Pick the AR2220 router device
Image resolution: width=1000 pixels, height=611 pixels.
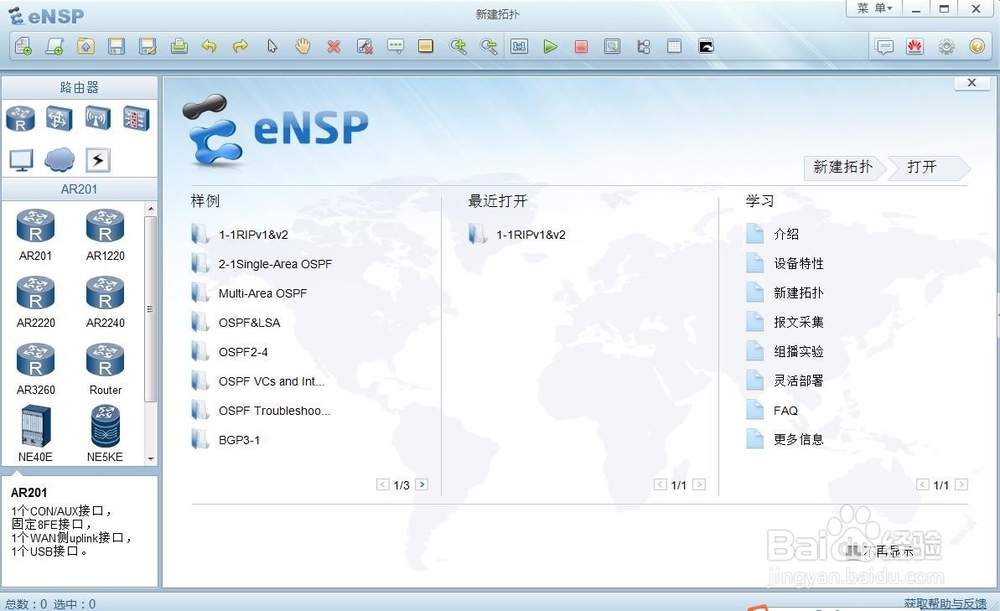point(36,302)
